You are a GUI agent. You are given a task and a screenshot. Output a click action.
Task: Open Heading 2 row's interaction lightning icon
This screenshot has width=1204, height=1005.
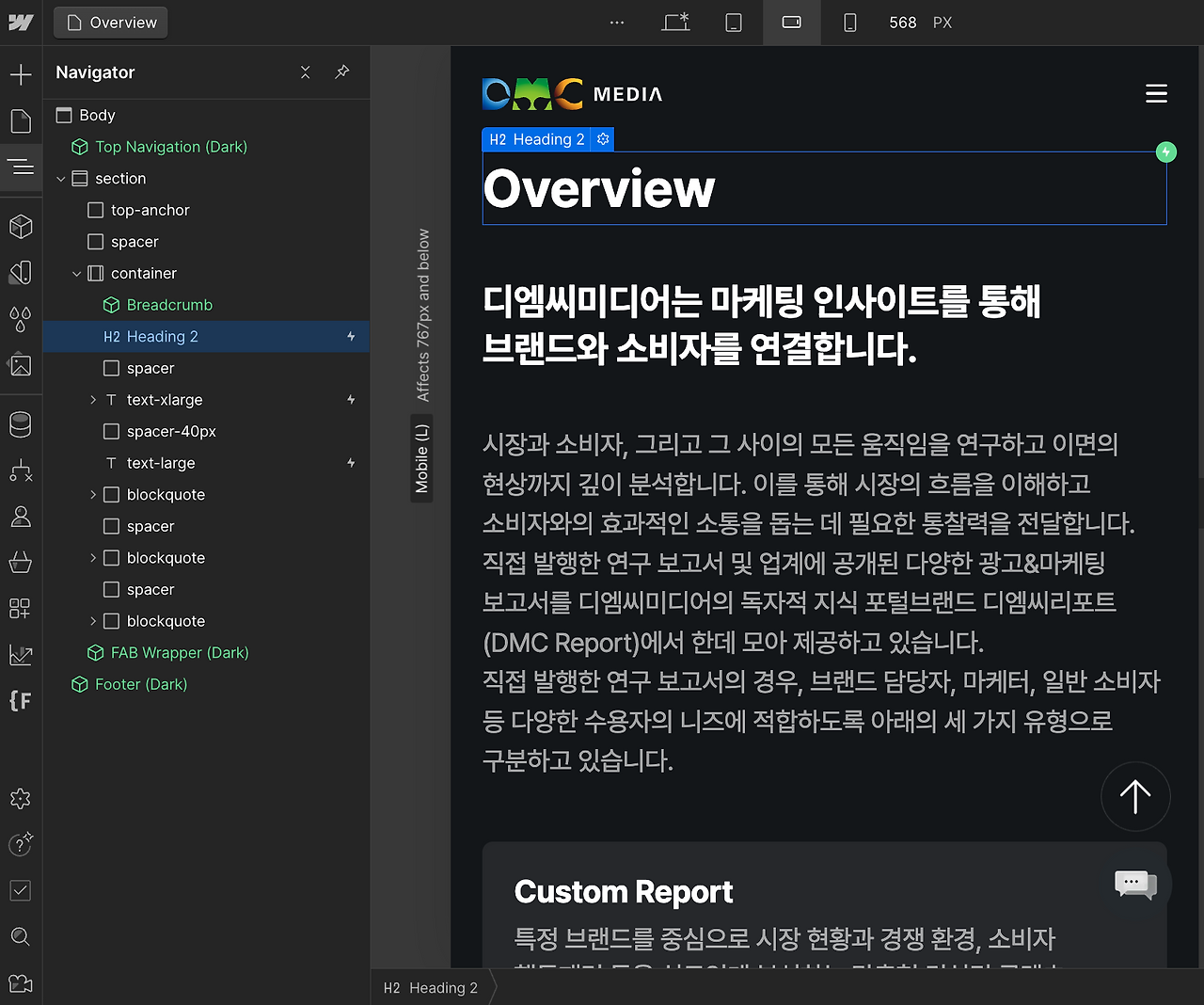tap(351, 337)
